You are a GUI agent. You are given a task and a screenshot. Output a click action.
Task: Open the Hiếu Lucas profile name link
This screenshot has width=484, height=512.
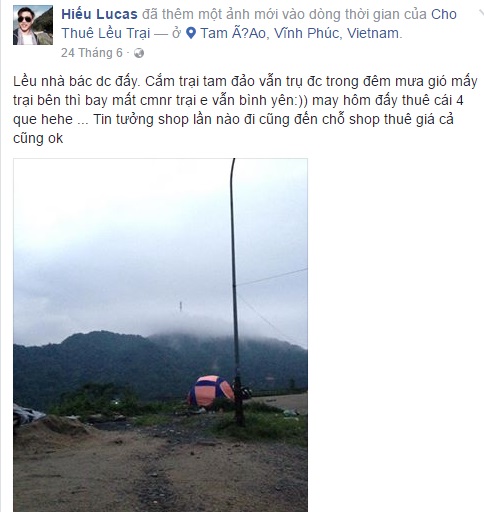click(x=99, y=14)
